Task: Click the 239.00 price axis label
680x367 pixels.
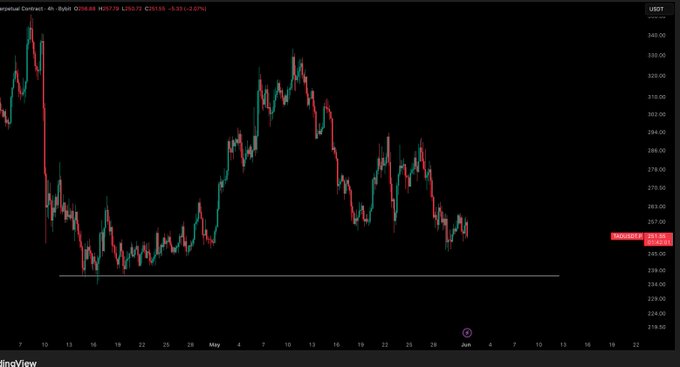Action: pyautogui.click(x=657, y=270)
